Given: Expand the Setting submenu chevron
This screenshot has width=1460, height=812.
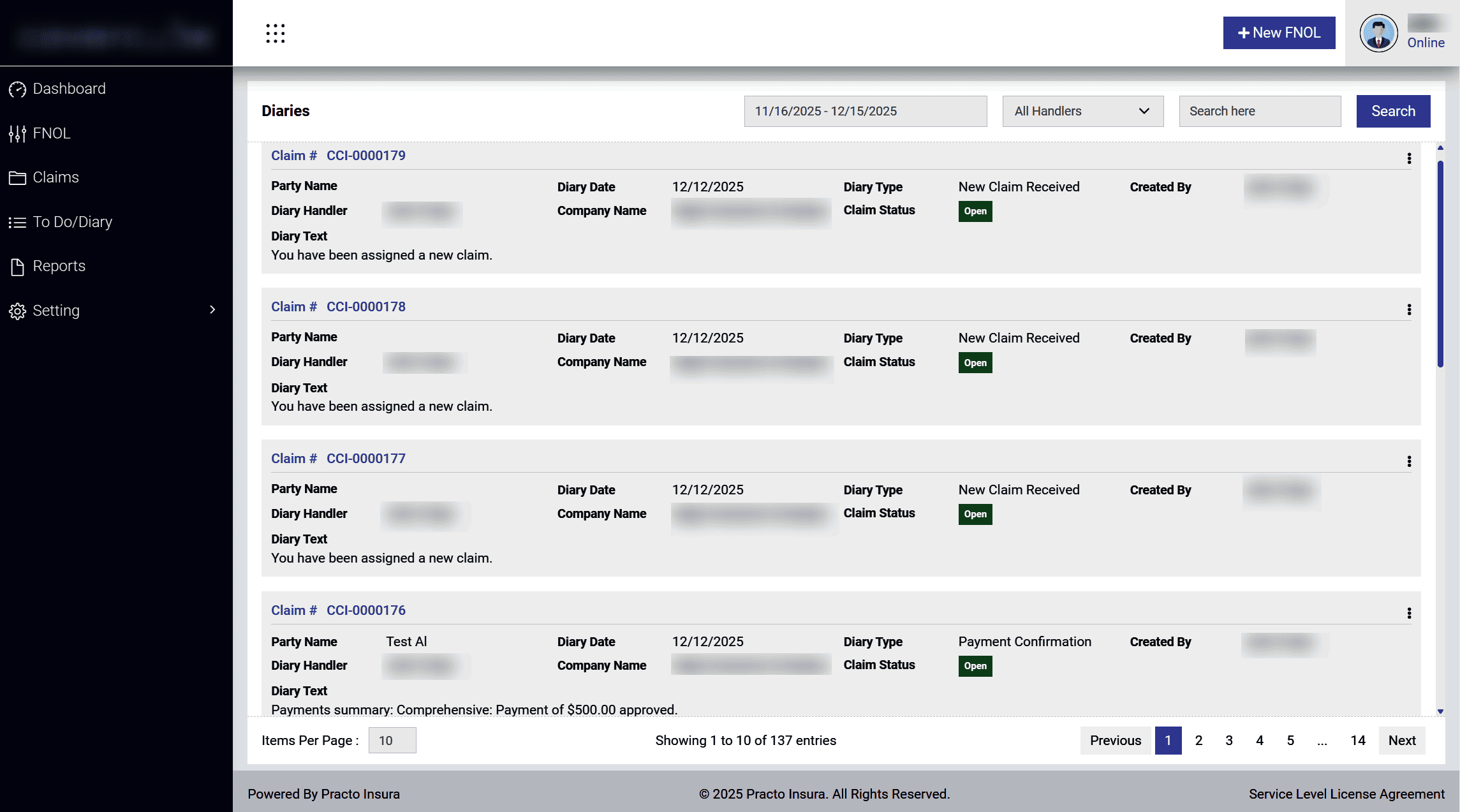Looking at the screenshot, I should coord(212,310).
